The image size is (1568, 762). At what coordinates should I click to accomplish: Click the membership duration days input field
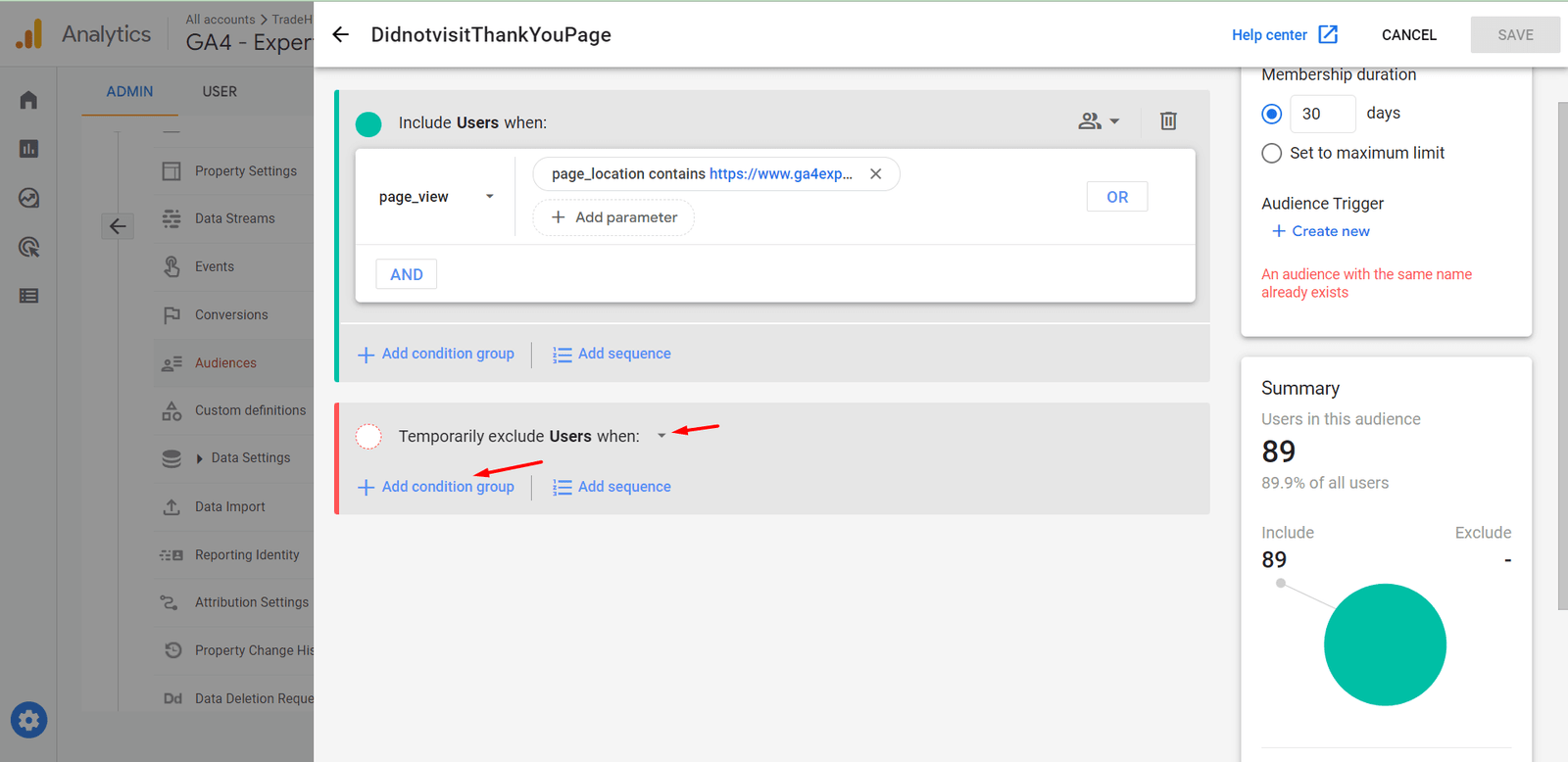pos(1323,114)
